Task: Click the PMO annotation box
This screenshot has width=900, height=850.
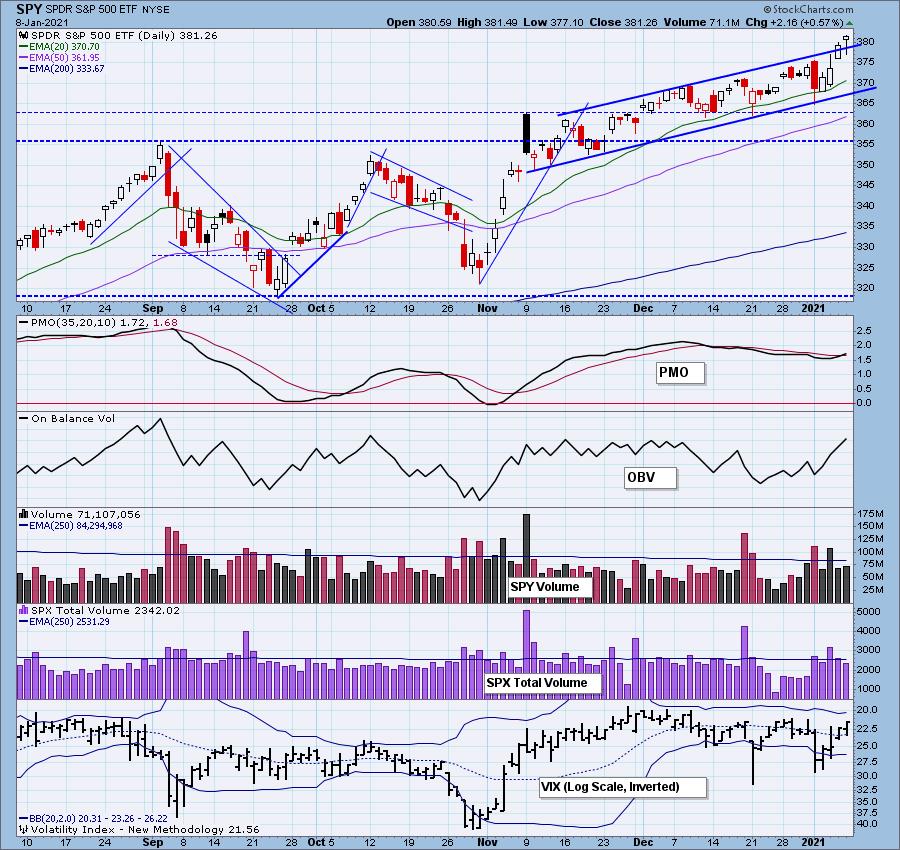Action: click(681, 372)
